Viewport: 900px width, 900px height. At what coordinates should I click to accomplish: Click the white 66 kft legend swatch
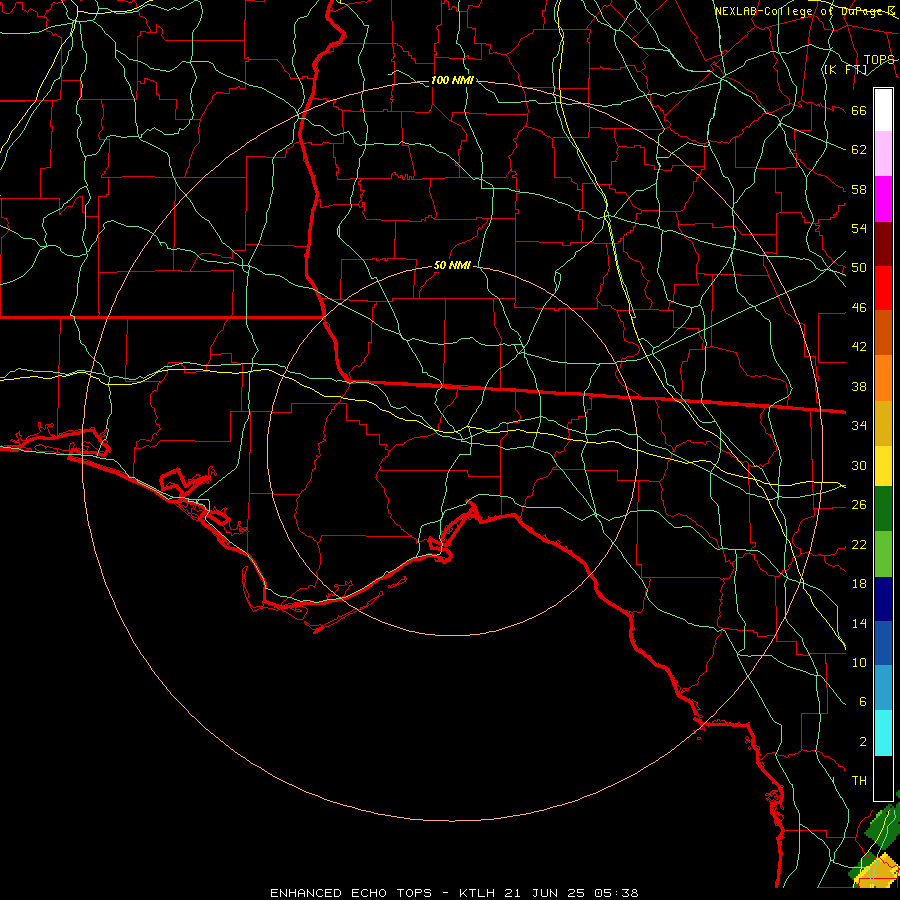883,110
